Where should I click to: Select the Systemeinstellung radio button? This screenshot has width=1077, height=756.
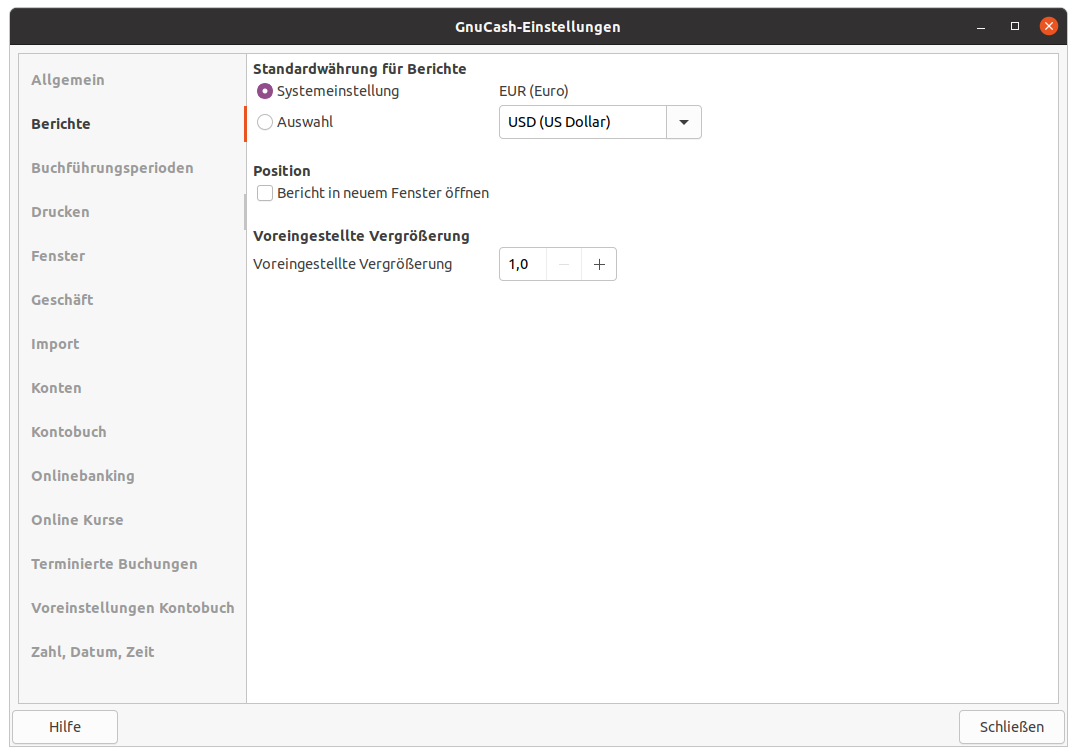tap(265, 91)
